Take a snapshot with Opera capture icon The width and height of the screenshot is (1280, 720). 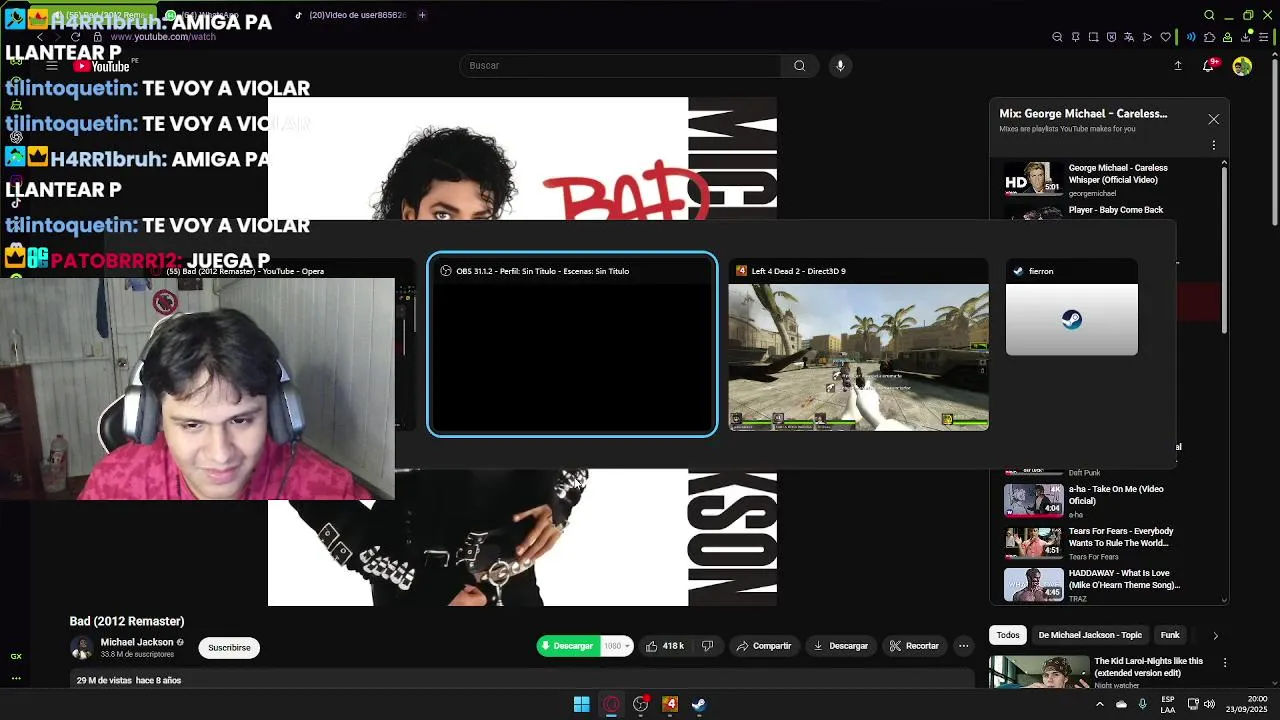coord(1093,37)
